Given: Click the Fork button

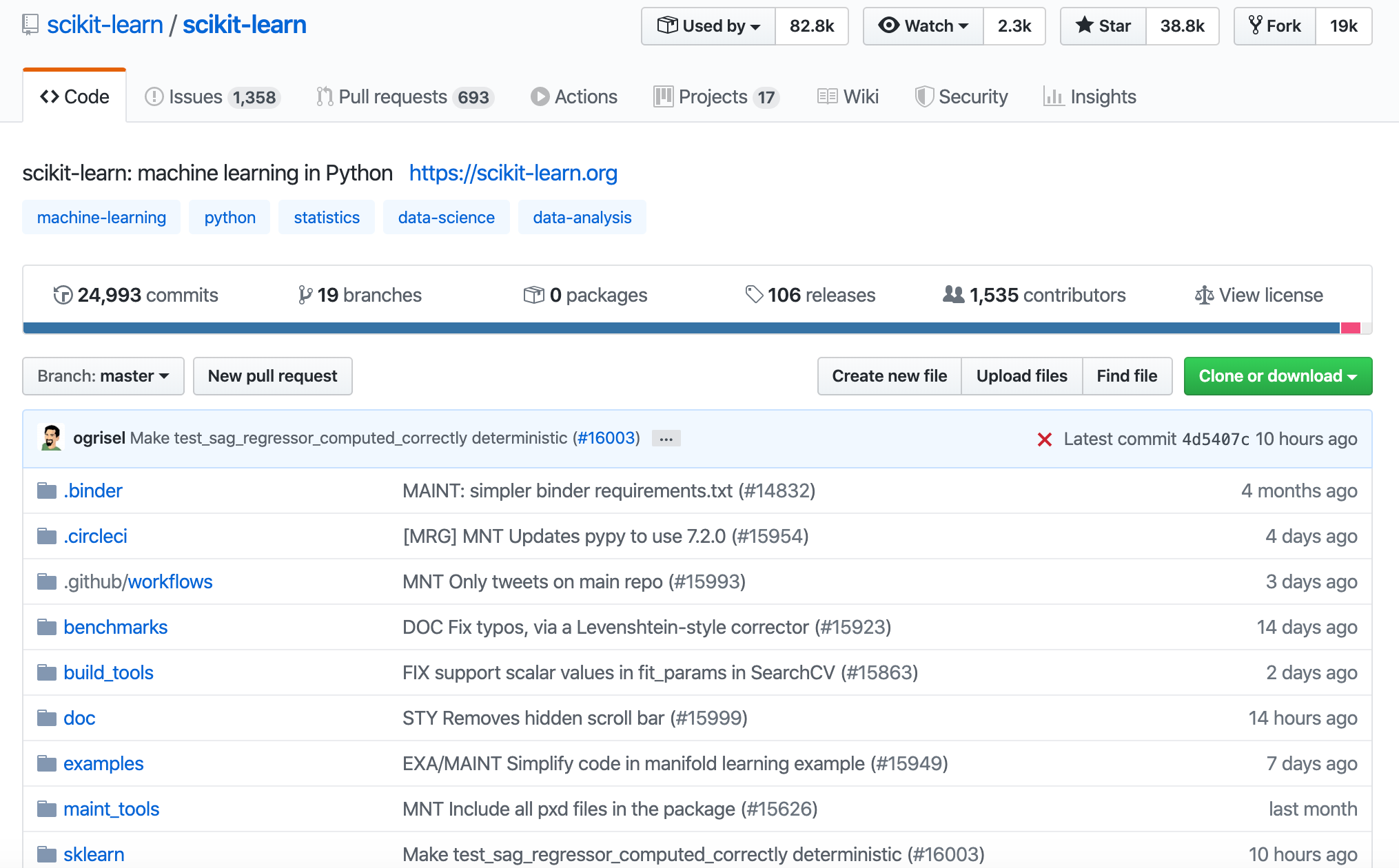Looking at the screenshot, I should 1275,26.
